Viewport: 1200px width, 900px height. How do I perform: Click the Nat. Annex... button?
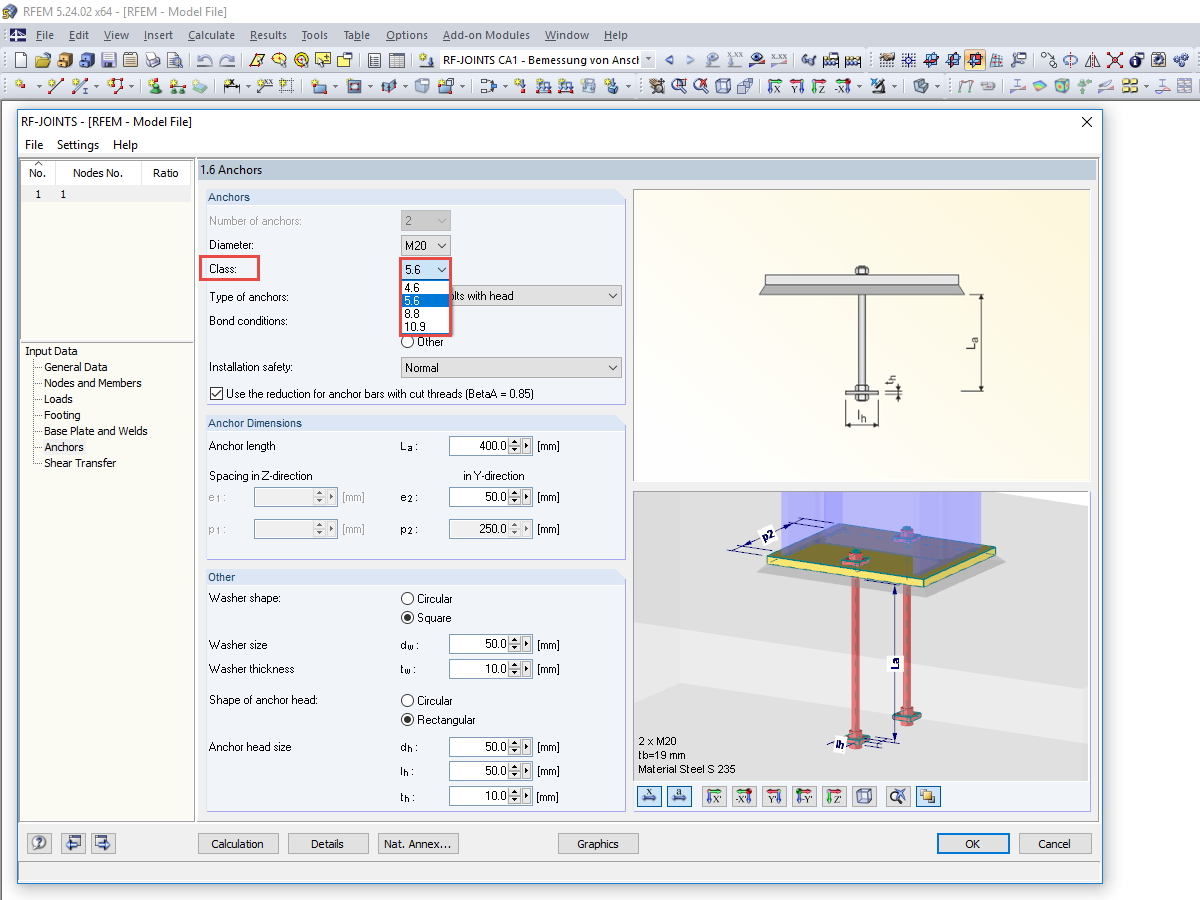pos(418,844)
